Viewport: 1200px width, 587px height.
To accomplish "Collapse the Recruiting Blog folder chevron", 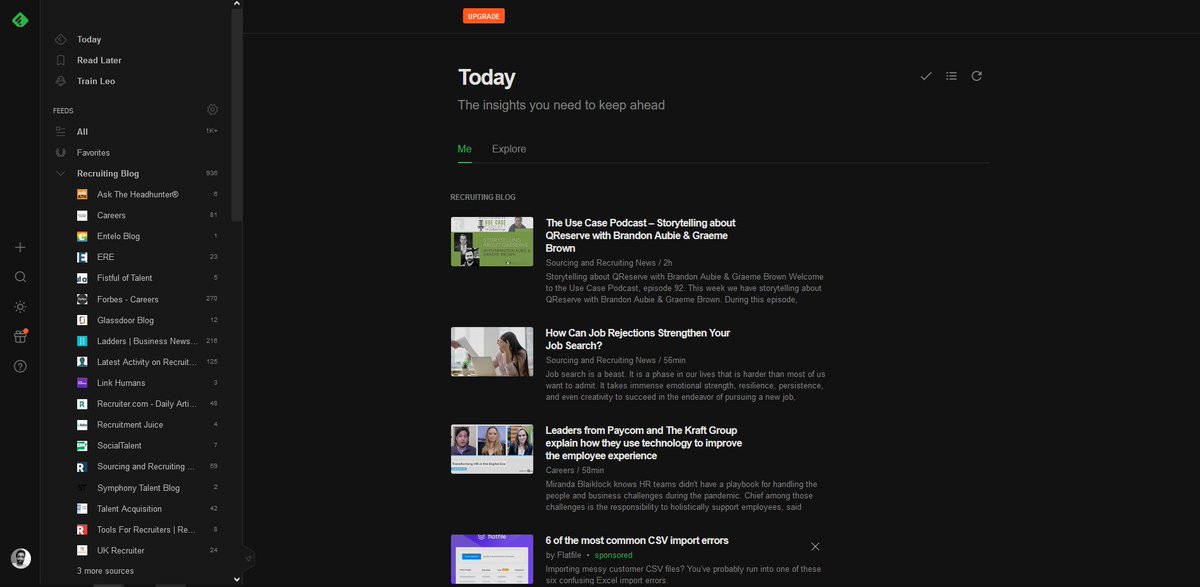I will (x=61, y=174).
